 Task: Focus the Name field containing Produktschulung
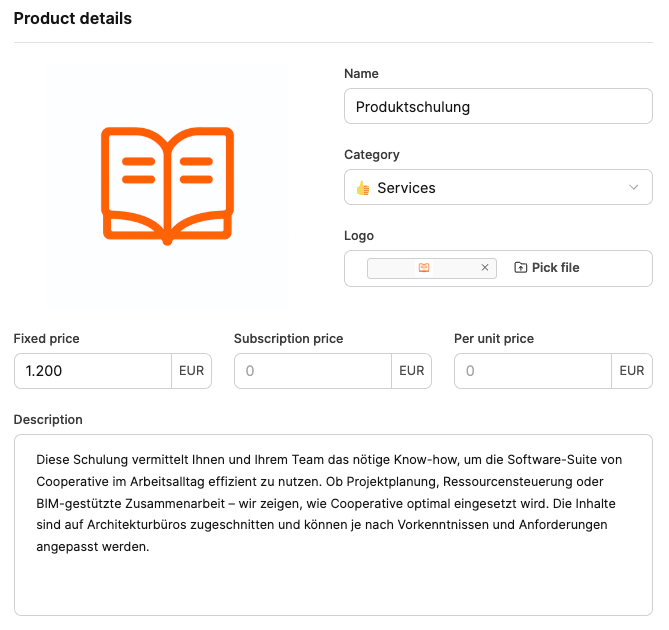pos(498,107)
